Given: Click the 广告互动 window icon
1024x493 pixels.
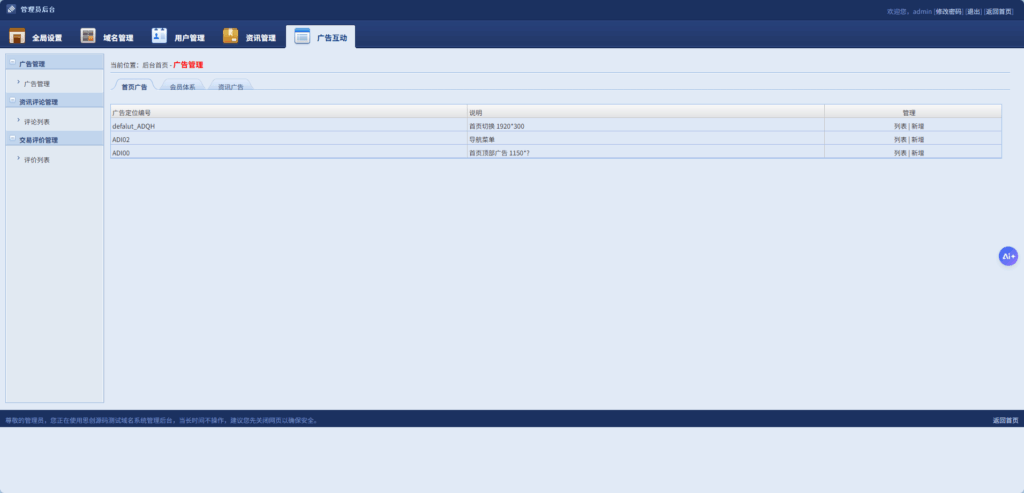Looking at the screenshot, I should click(x=302, y=36).
